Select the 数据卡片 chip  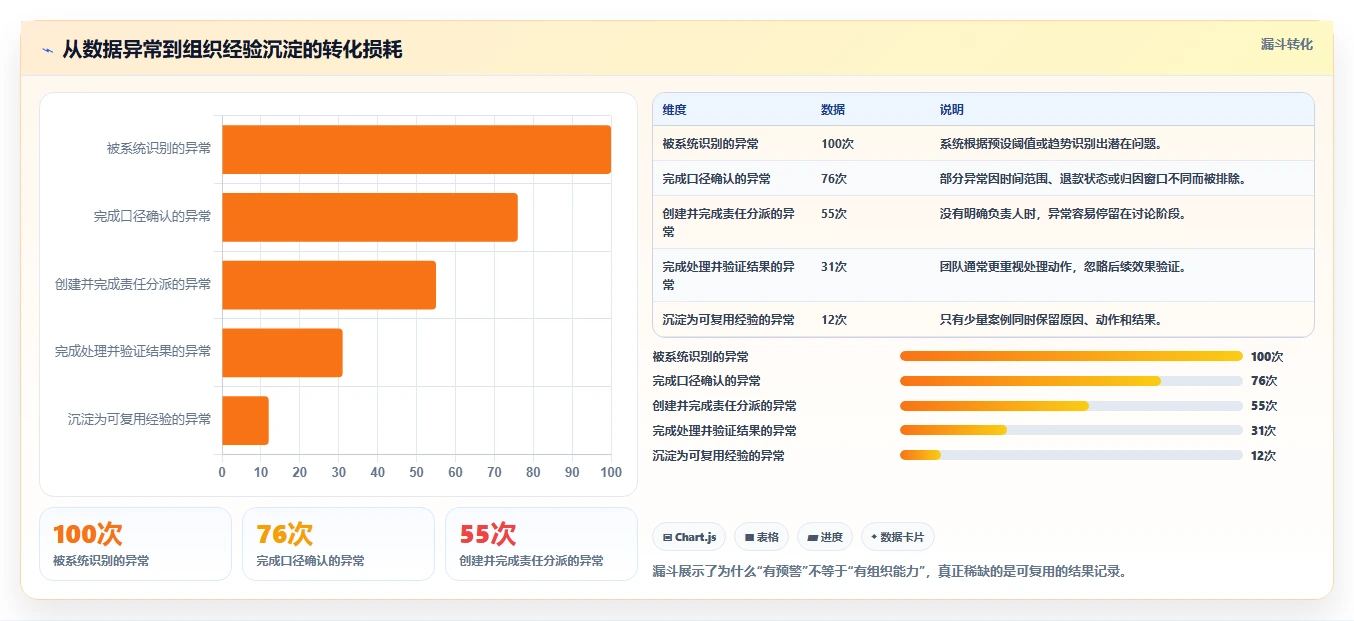click(x=898, y=537)
